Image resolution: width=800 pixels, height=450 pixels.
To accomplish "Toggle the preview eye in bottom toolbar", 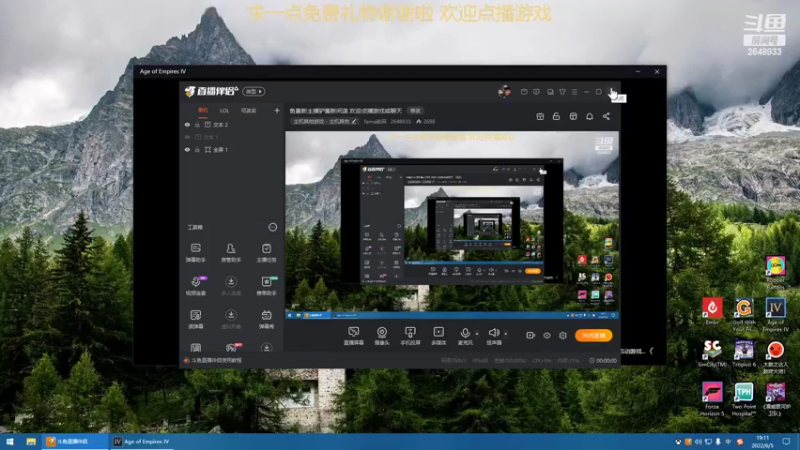I will 547,335.
